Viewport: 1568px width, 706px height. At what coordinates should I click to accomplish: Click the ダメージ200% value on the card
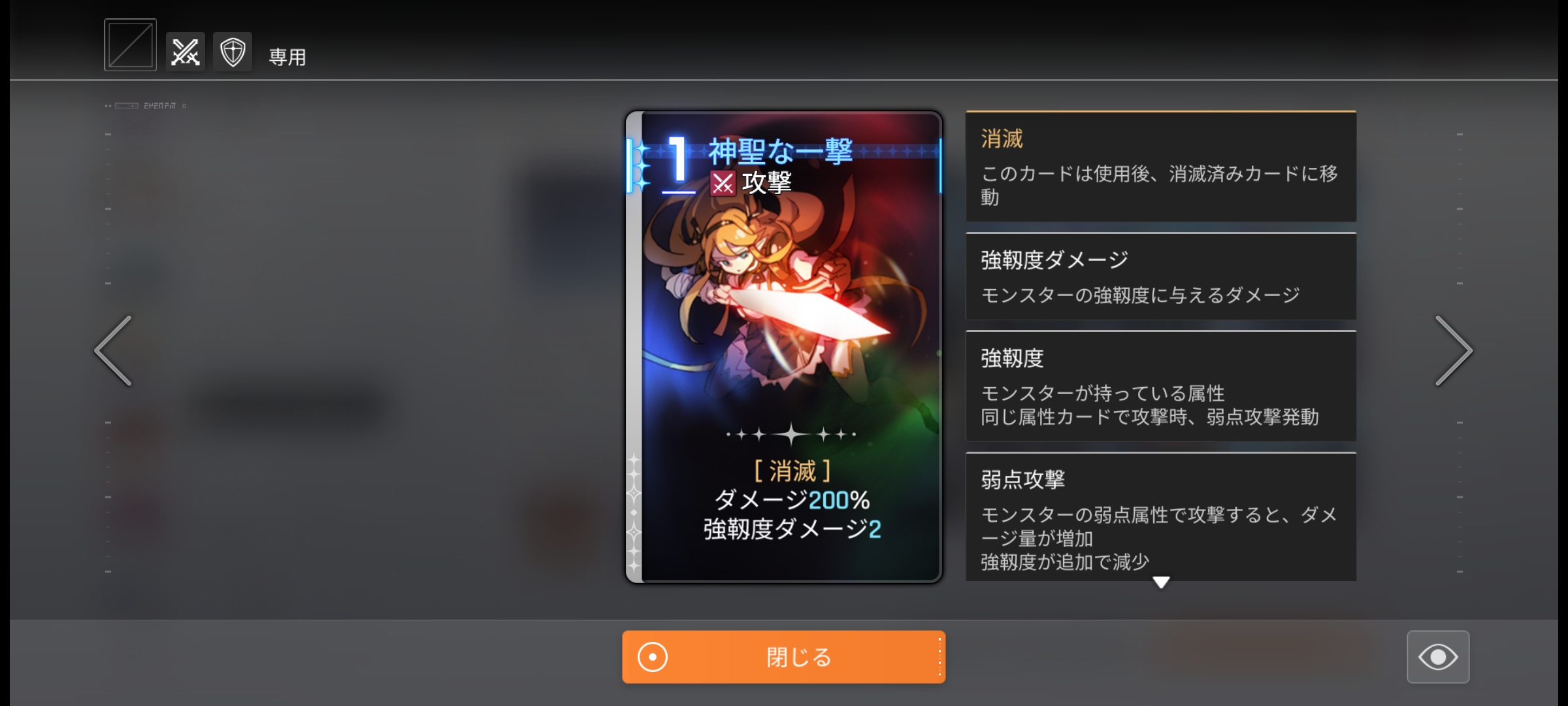pyautogui.click(x=792, y=500)
